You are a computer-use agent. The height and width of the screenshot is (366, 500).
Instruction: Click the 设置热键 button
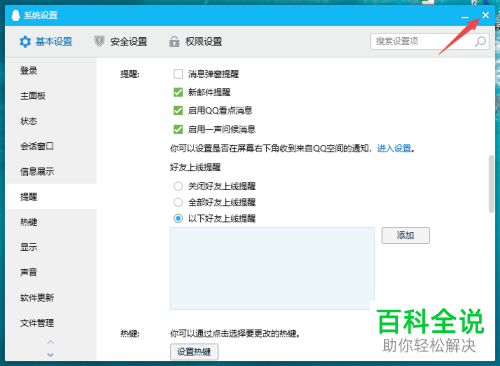coord(194,352)
